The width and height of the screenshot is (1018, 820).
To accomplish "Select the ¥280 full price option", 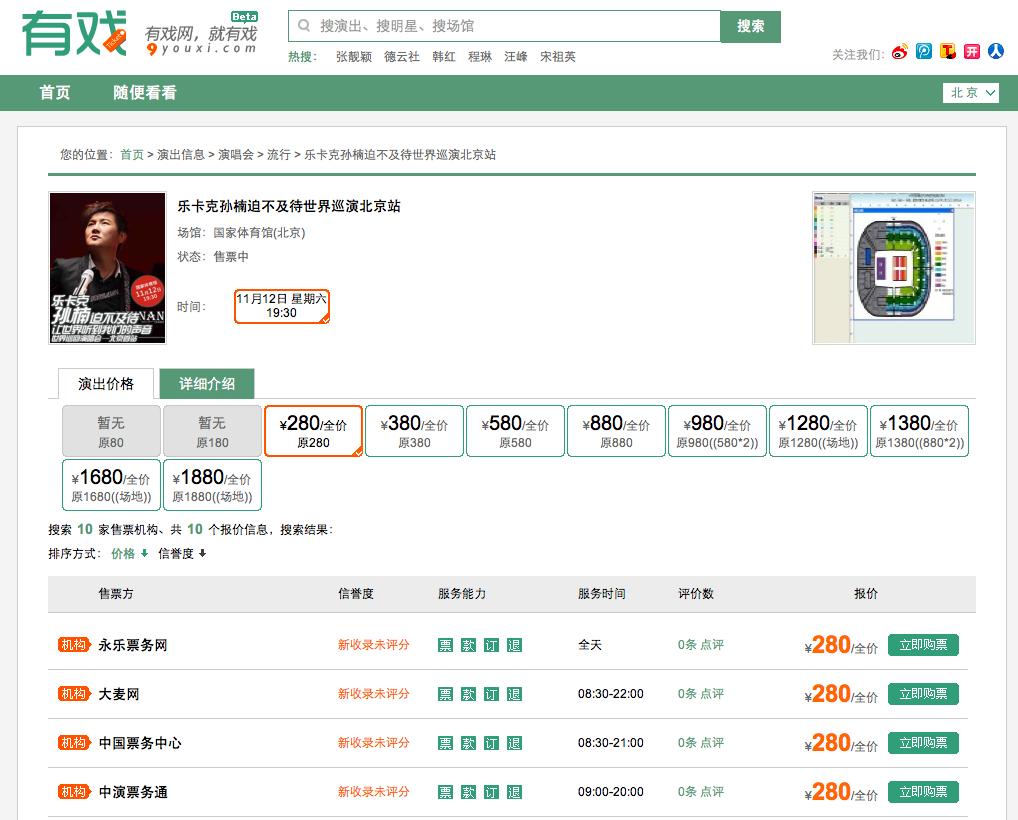I will pyautogui.click(x=313, y=431).
